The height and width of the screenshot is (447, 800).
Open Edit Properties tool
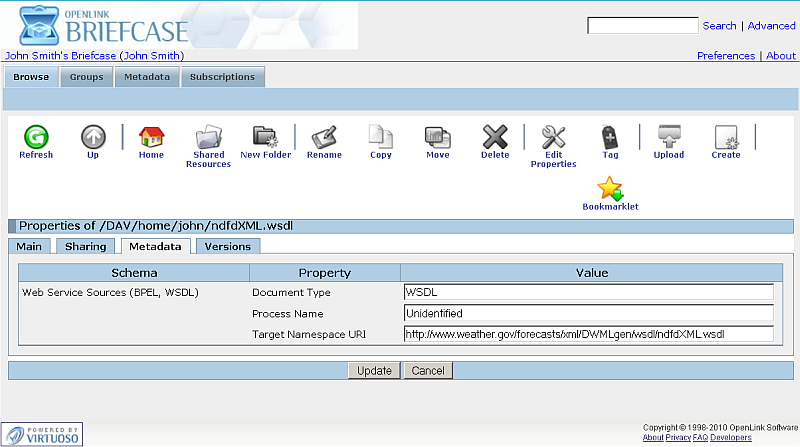553,137
